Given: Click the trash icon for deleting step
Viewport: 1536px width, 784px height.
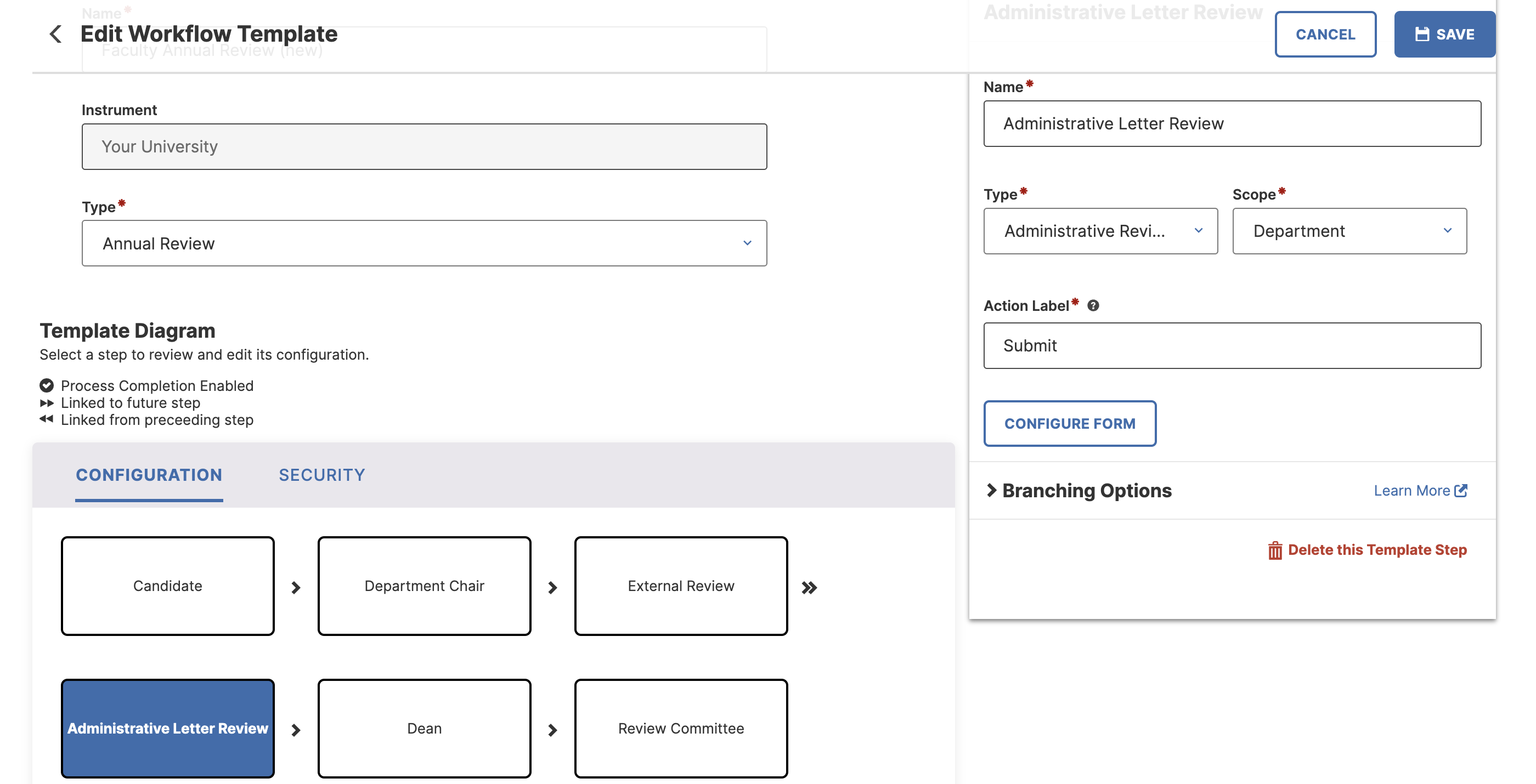Looking at the screenshot, I should (x=1275, y=550).
